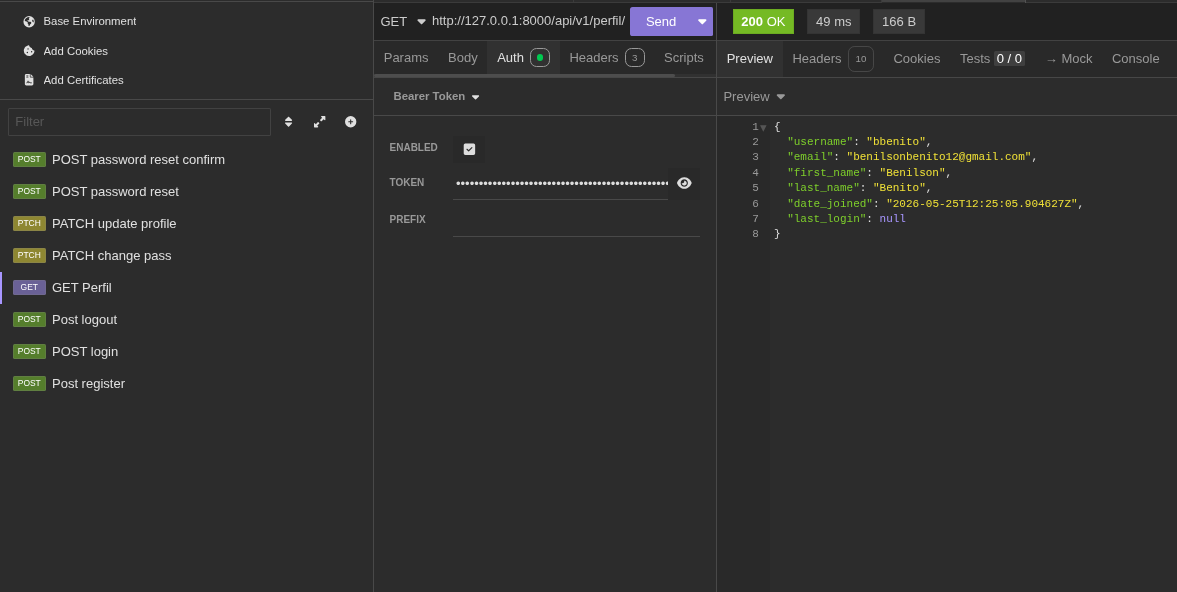Open the request Headers tab

click(x=607, y=58)
